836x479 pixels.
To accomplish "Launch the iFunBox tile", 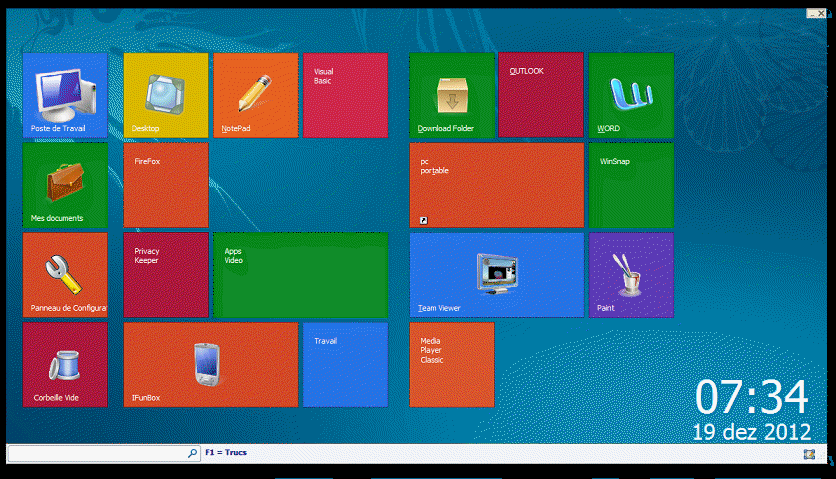I will 211,364.
